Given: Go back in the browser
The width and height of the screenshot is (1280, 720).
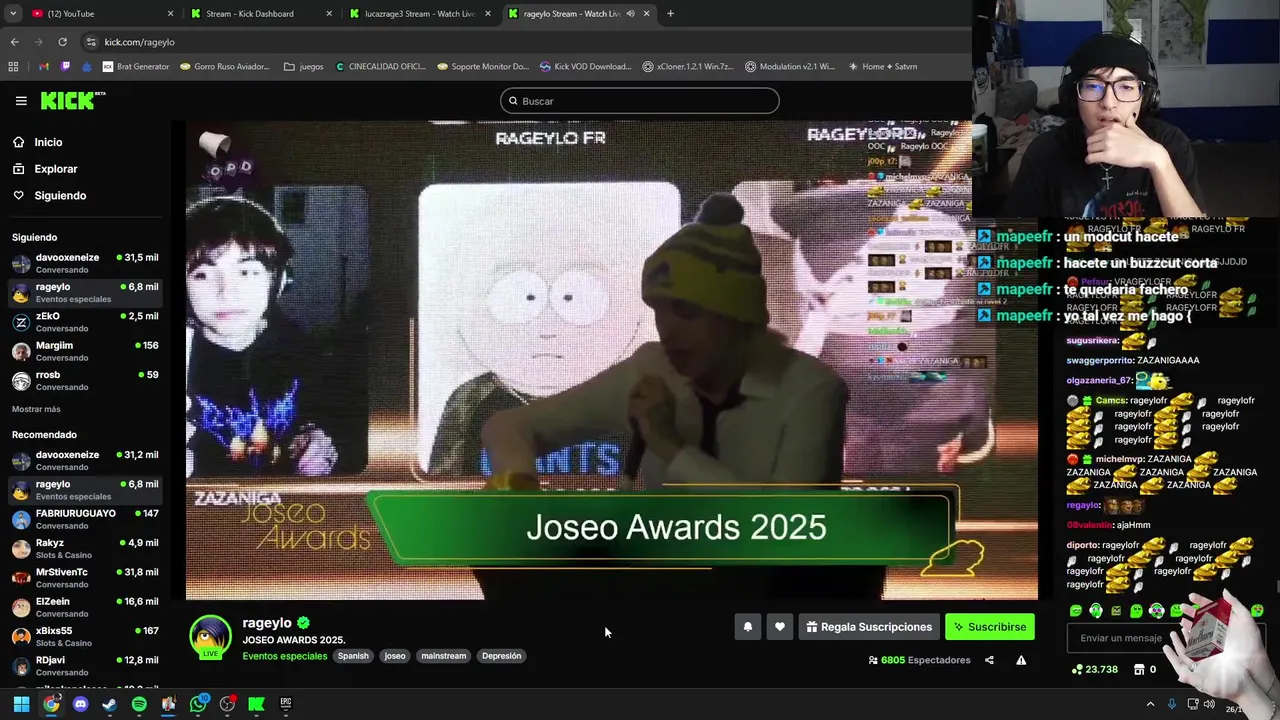Looking at the screenshot, I should point(14,42).
